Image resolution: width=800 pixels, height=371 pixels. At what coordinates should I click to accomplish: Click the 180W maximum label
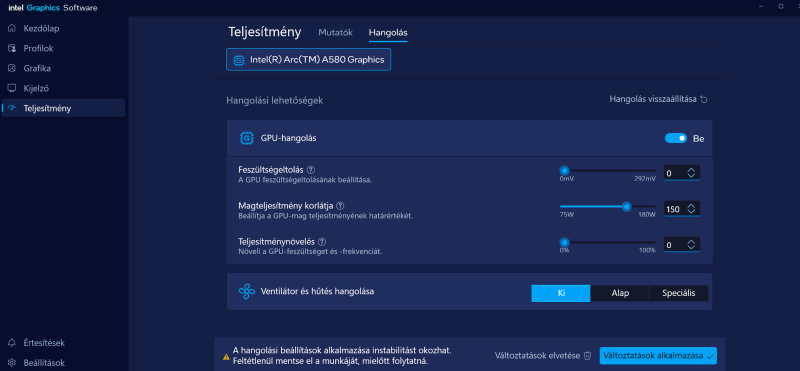(x=647, y=215)
